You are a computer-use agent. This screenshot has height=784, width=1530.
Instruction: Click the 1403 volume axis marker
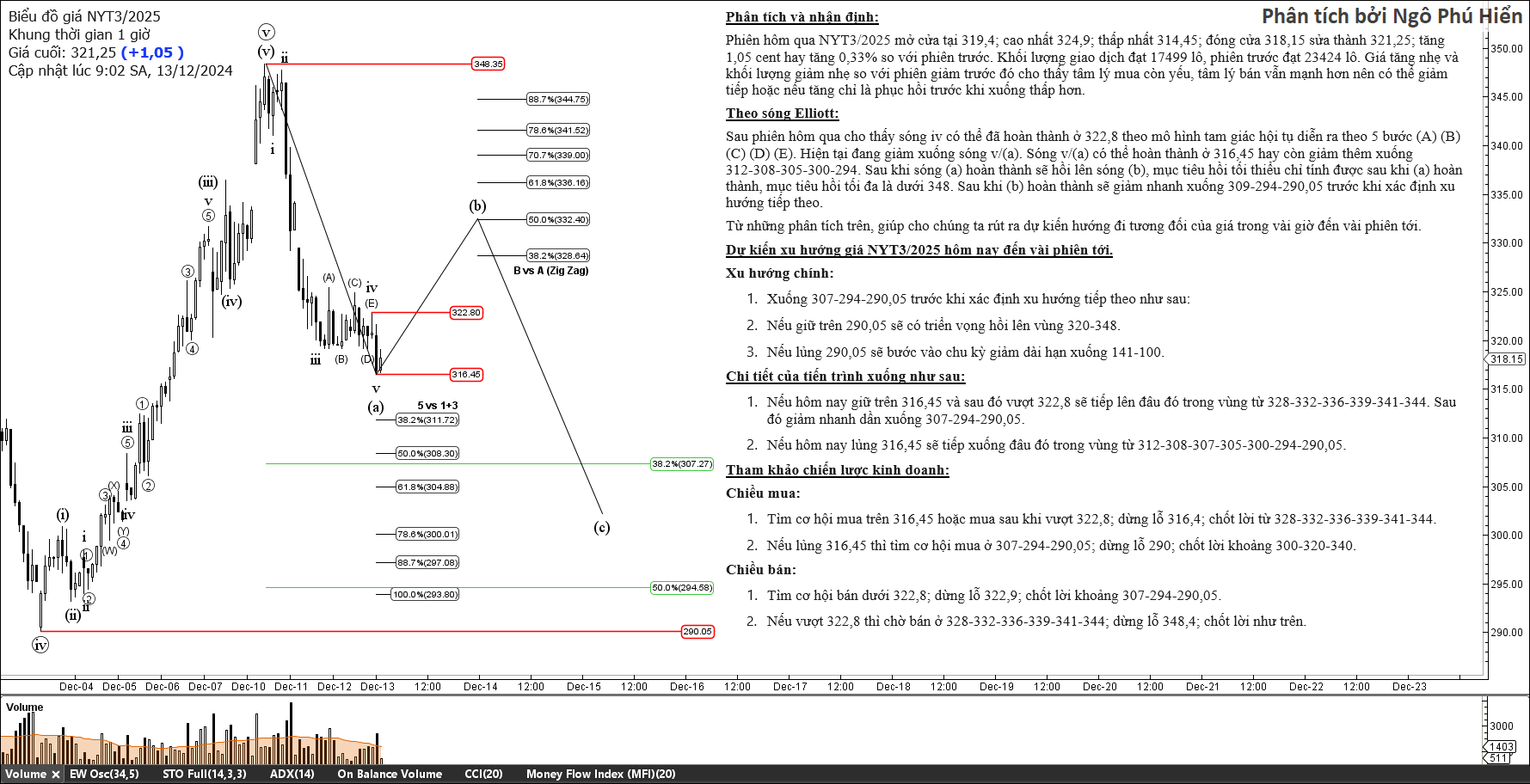pos(1502,747)
